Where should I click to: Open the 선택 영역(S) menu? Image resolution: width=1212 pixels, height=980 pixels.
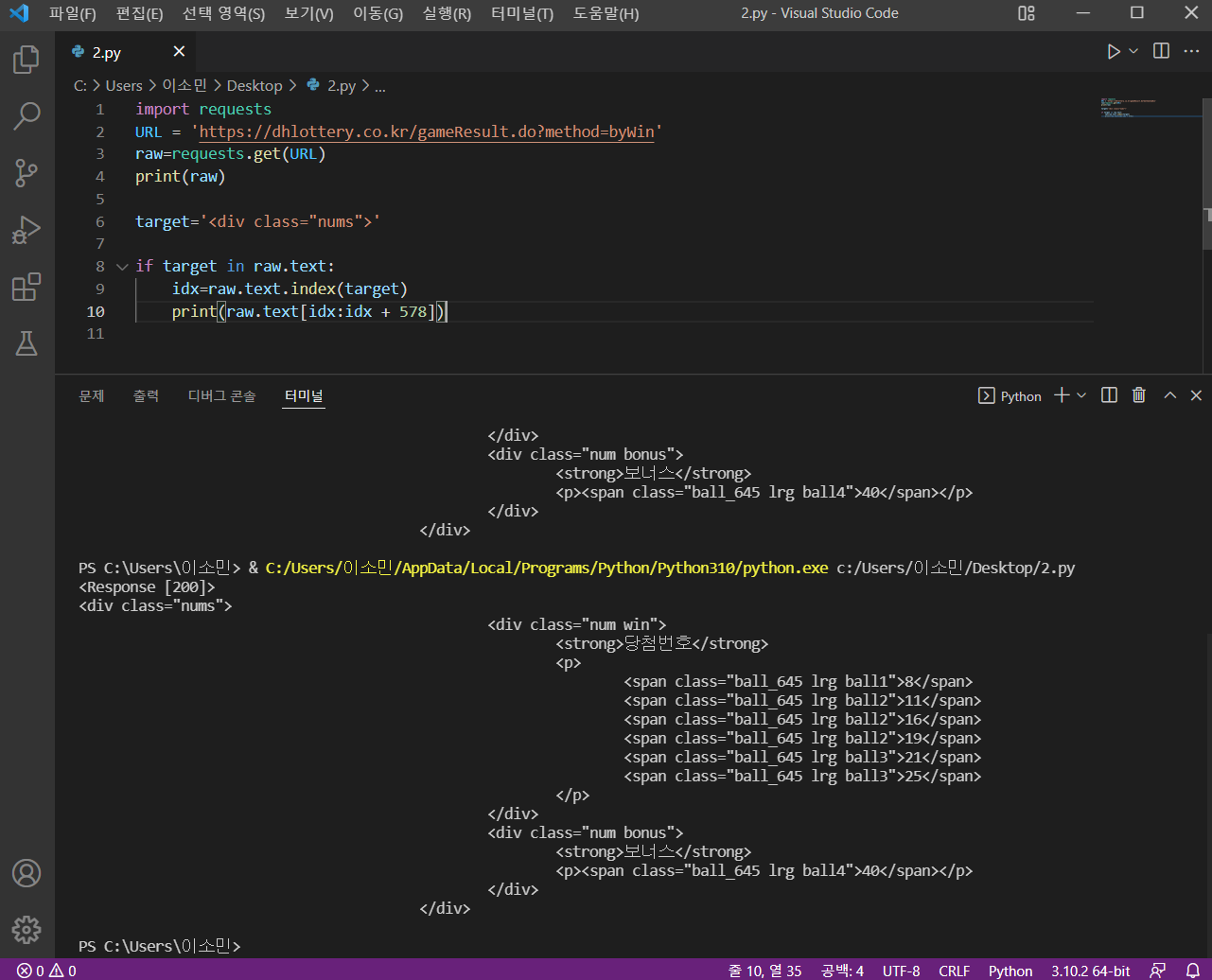pos(223,13)
